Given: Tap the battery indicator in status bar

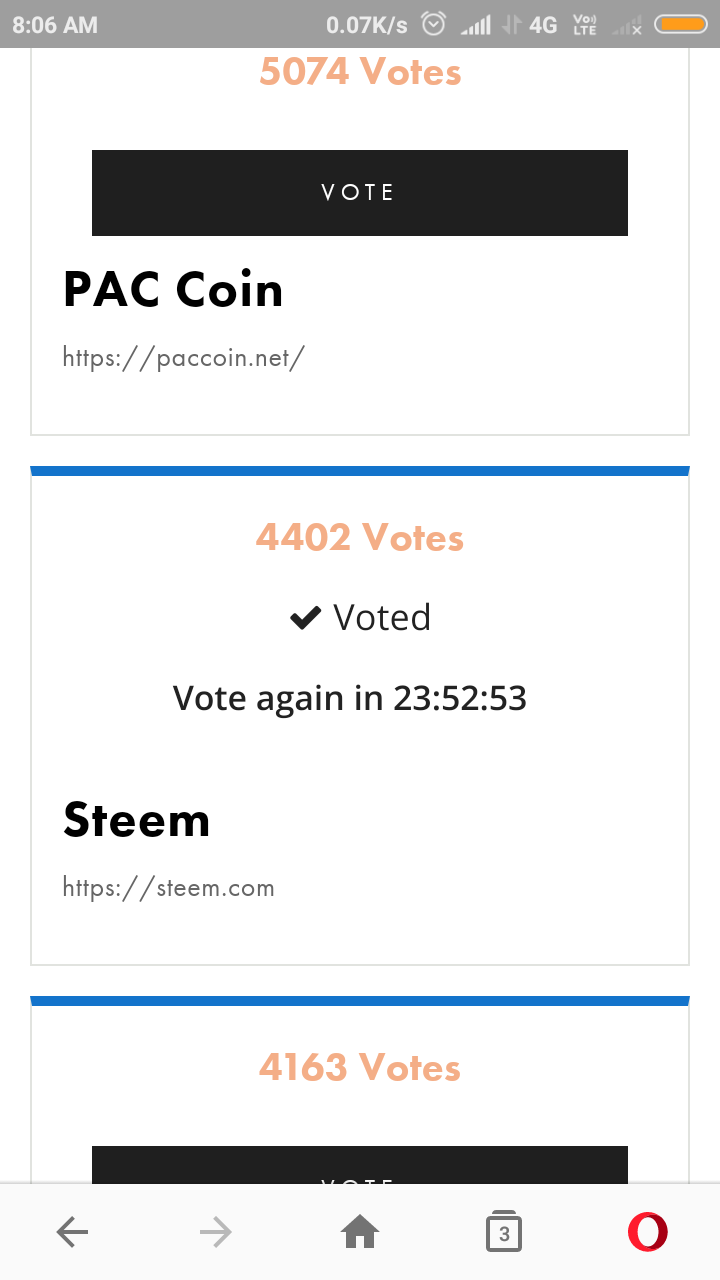Looking at the screenshot, I should (681, 24).
